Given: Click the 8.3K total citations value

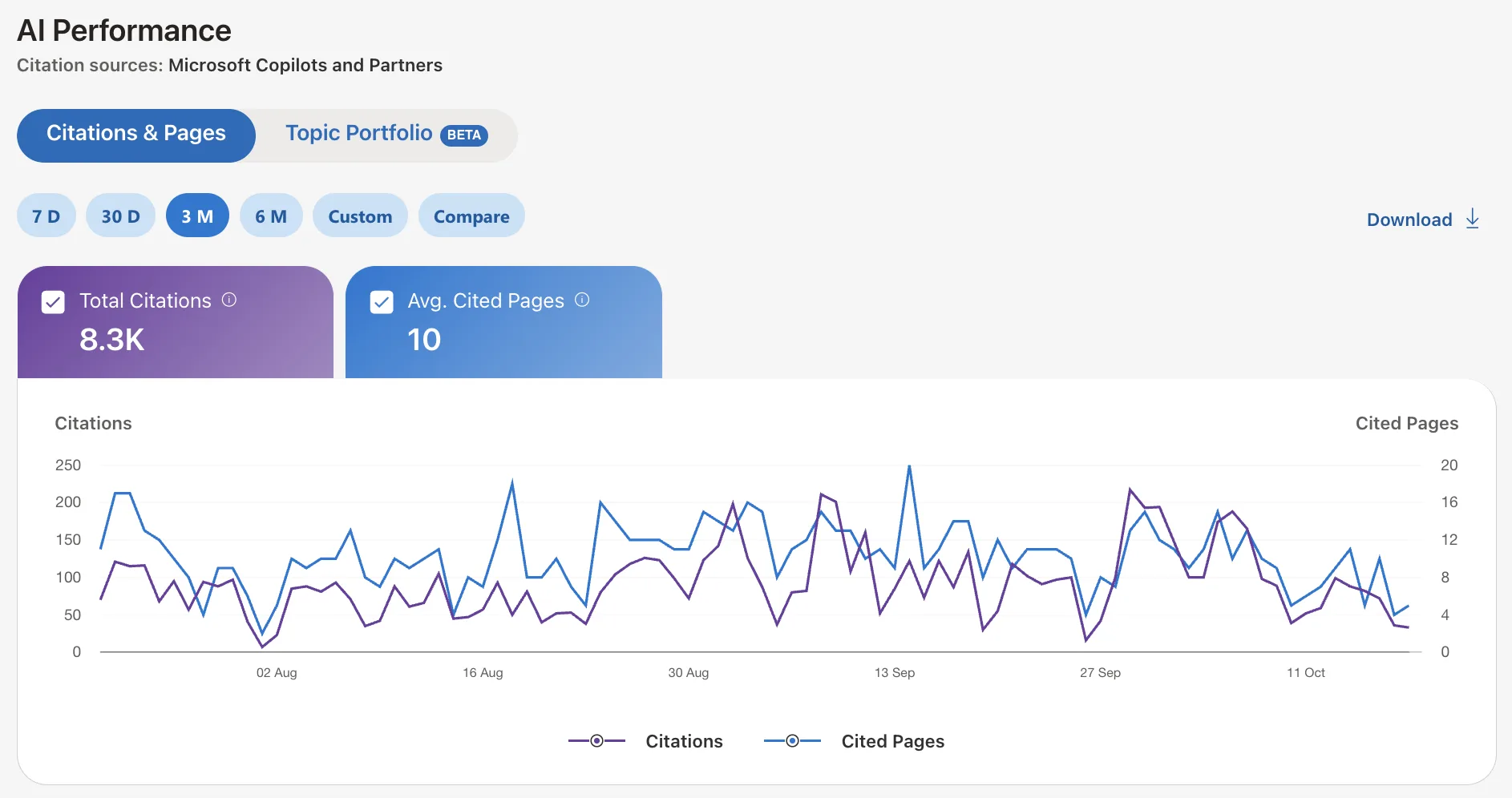Looking at the screenshot, I should (112, 340).
